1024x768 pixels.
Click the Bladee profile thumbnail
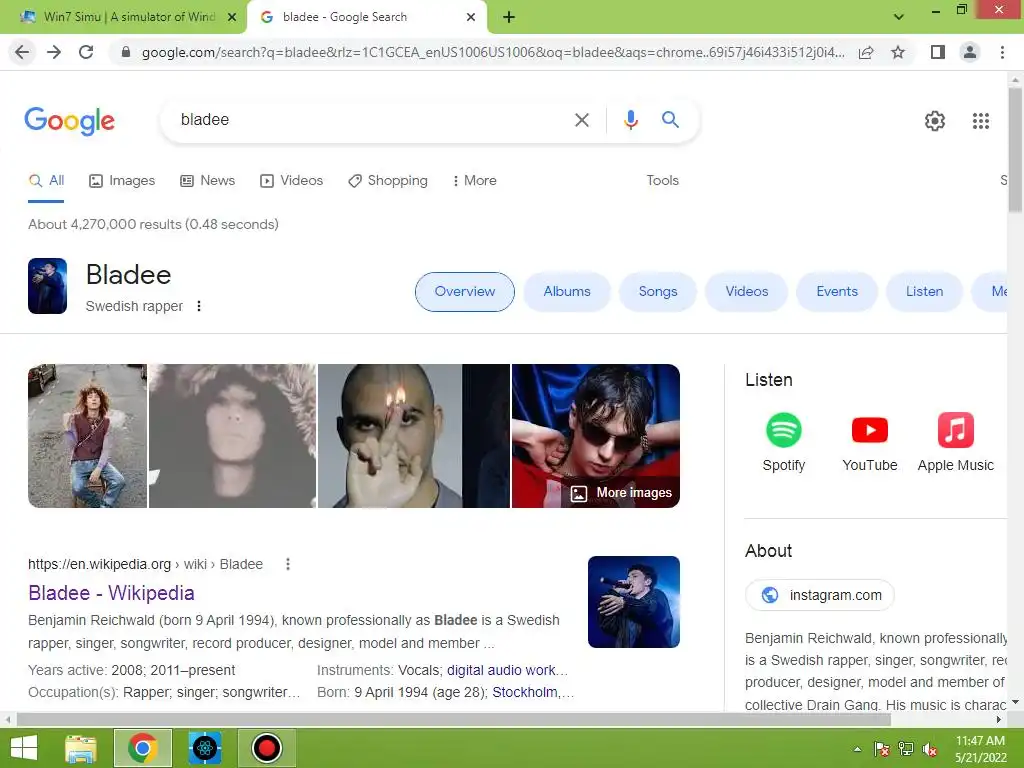pos(48,286)
